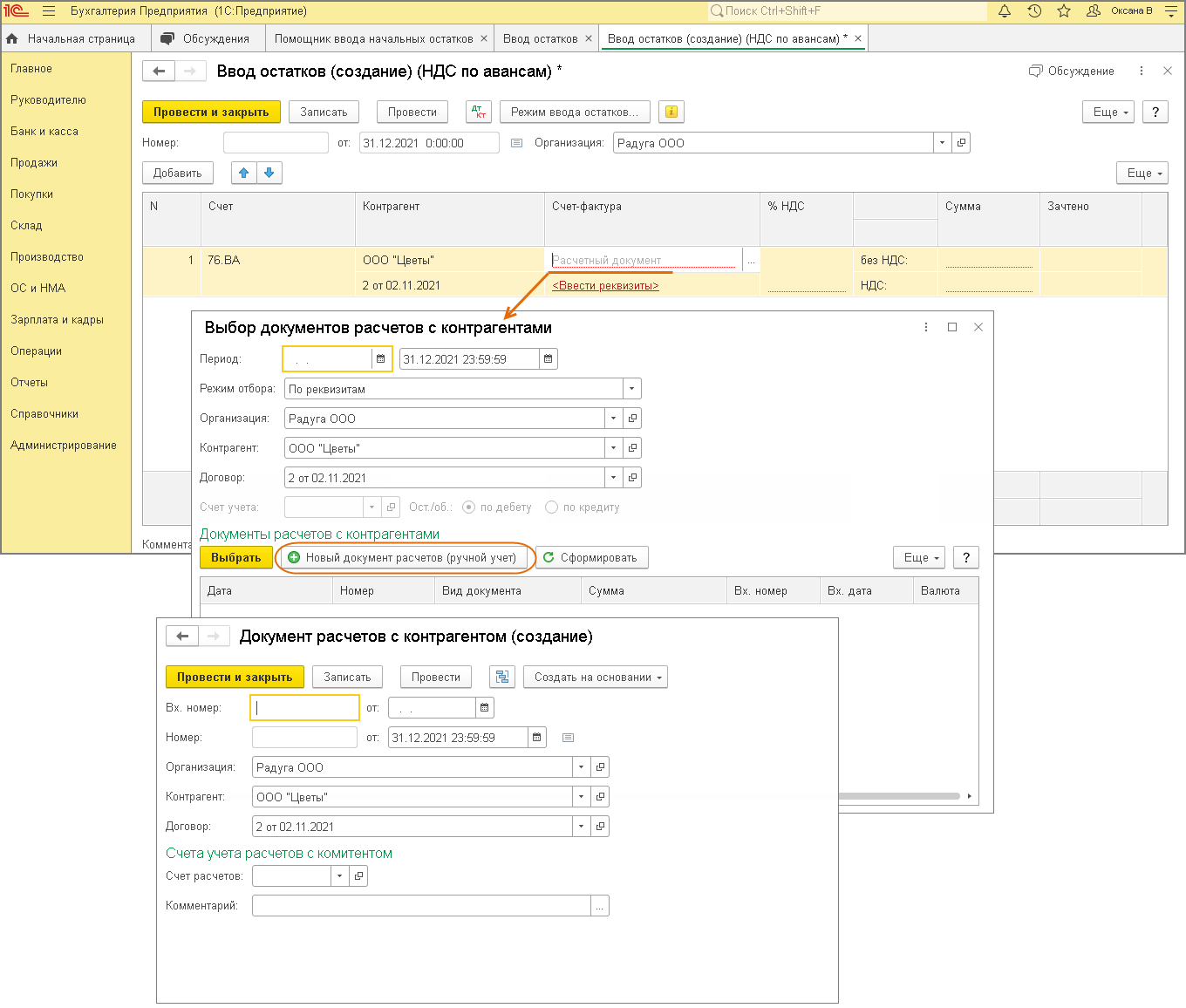Open favorites star in the title bar
The image size is (1186, 1008).
click(1064, 11)
